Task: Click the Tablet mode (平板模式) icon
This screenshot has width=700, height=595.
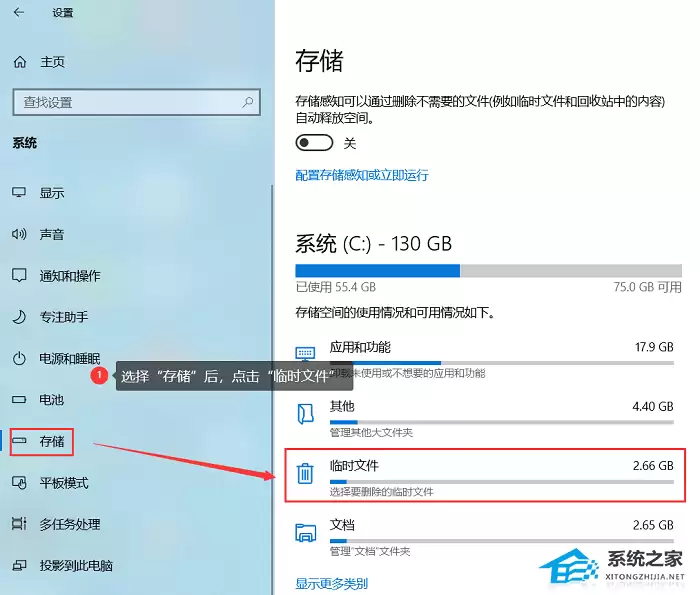Action: [x=19, y=483]
